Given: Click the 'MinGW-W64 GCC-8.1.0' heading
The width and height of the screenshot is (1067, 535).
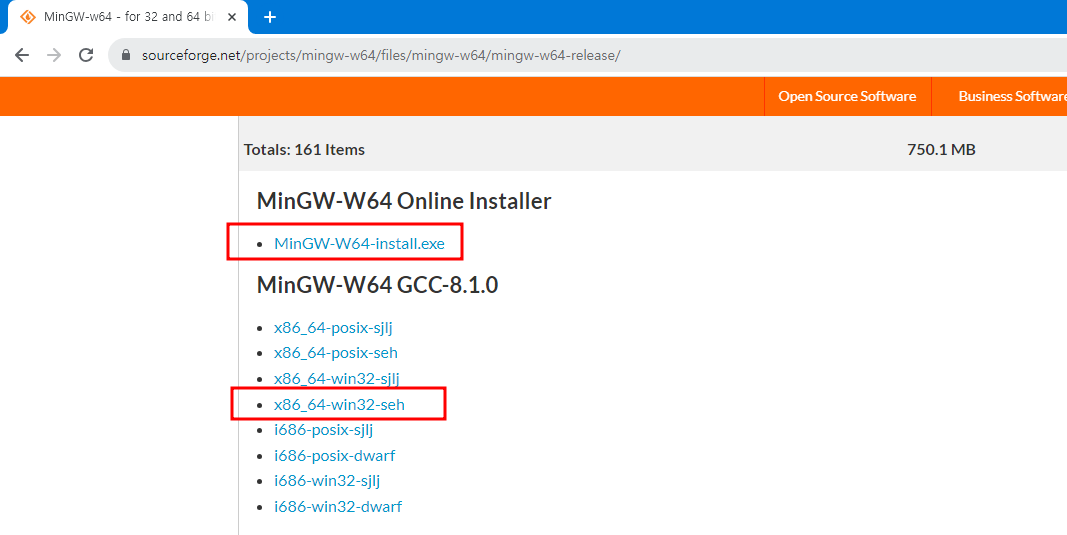Looking at the screenshot, I should (x=377, y=285).
